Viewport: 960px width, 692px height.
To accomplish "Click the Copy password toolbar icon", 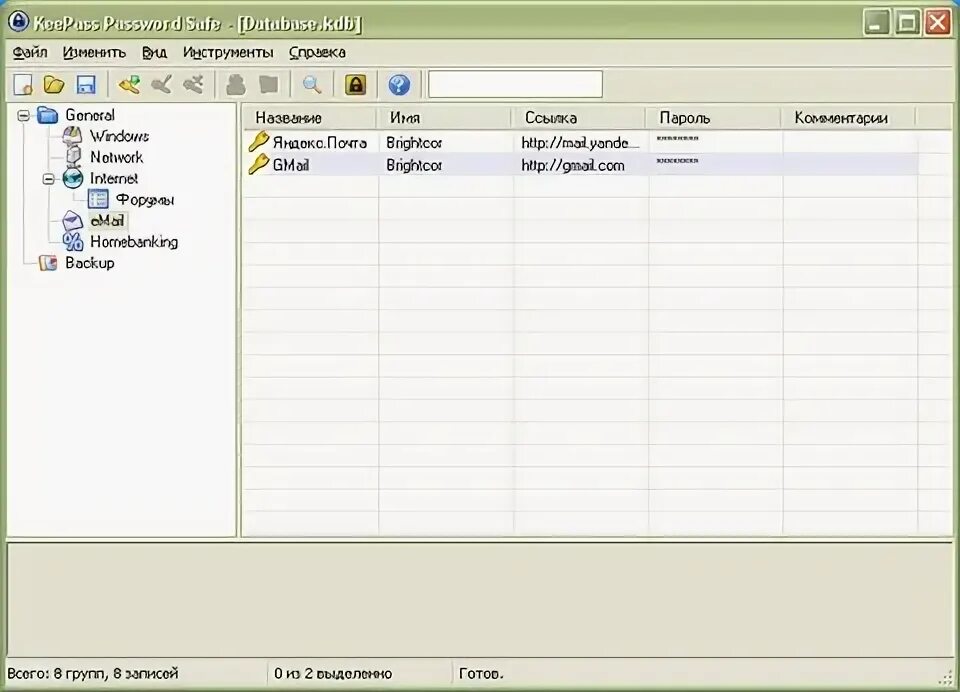I will pos(268,85).
